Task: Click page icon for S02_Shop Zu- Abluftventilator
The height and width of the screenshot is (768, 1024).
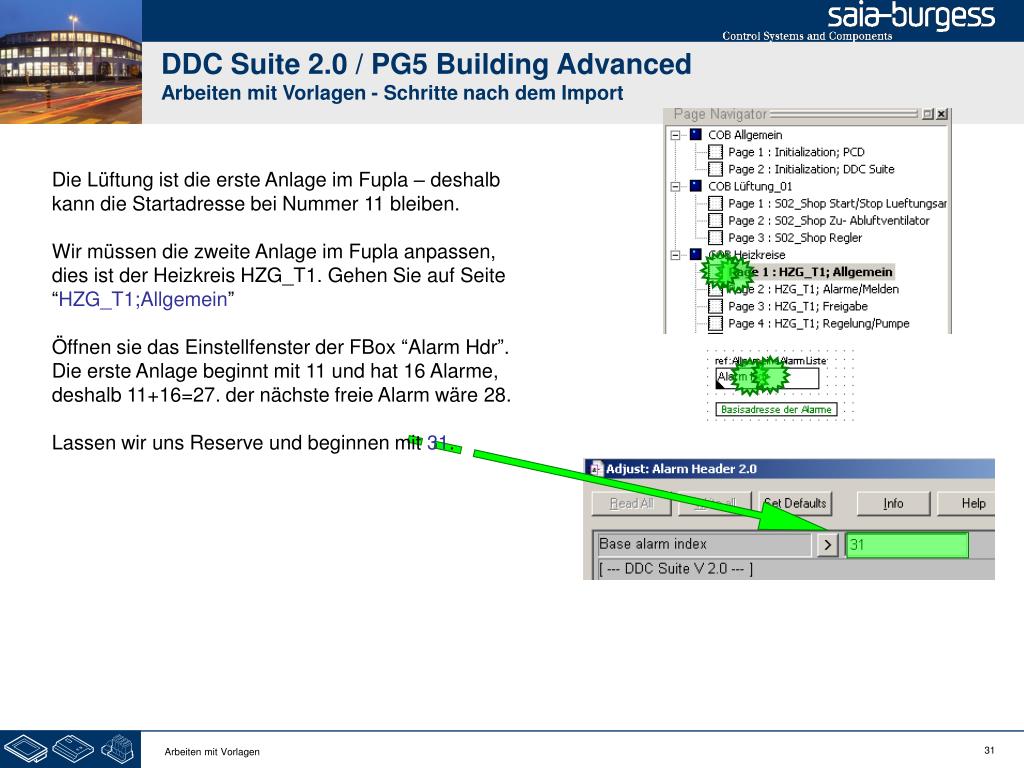Action: point(716,221)
